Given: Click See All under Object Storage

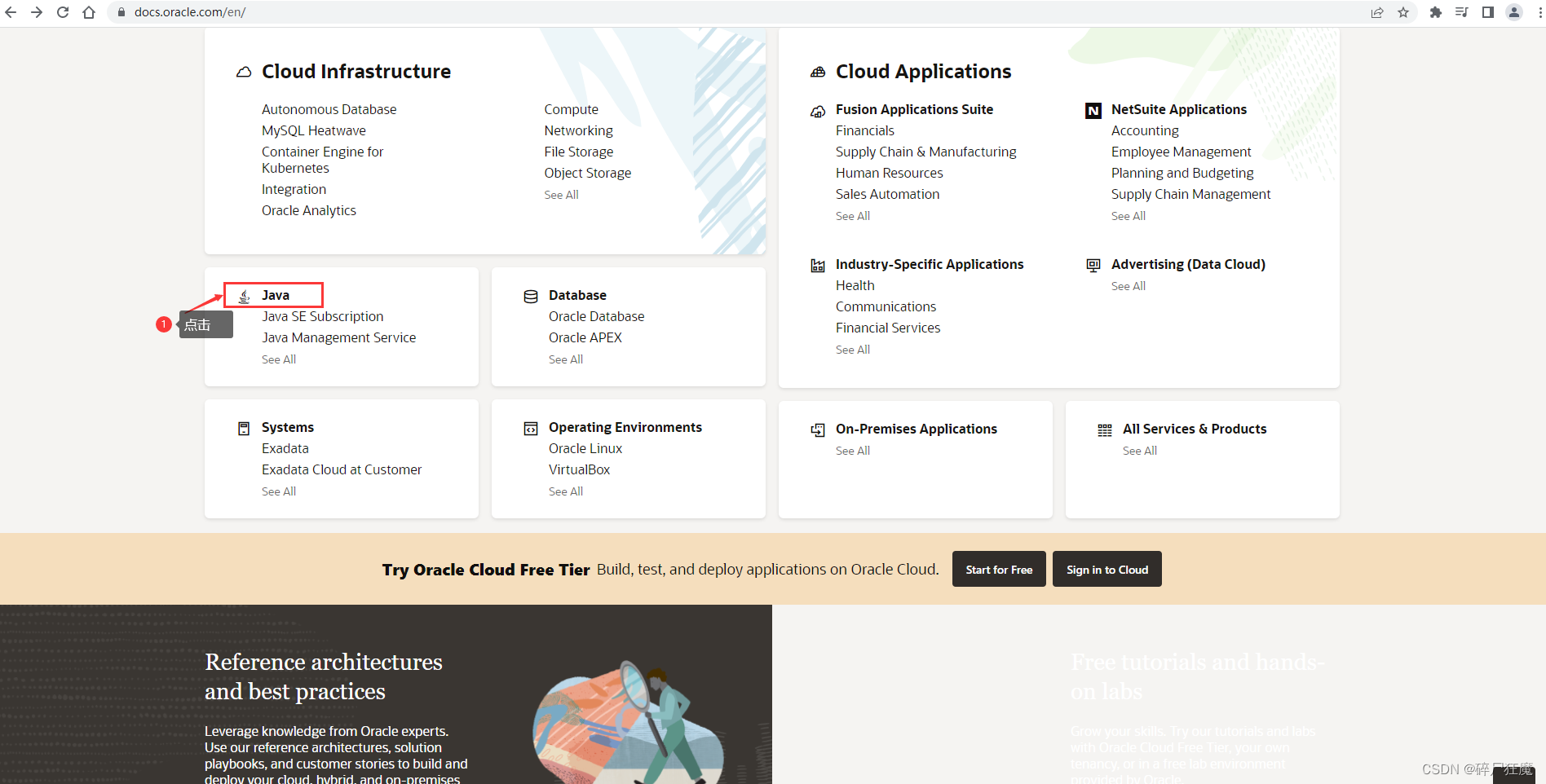Looking at the screenshot, I should pos(562,195).
